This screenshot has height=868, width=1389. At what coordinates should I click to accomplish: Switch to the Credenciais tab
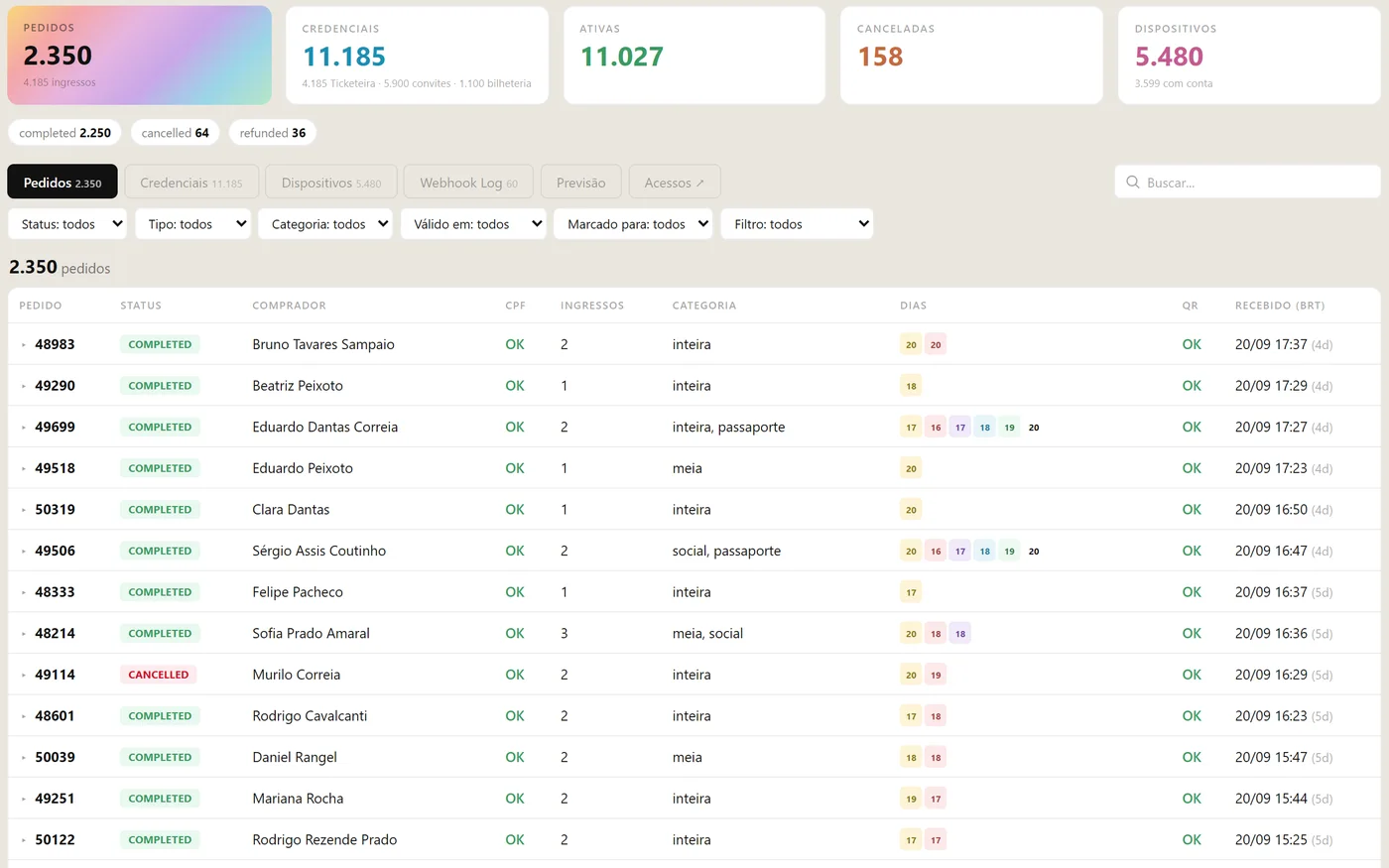pos(191,183)
